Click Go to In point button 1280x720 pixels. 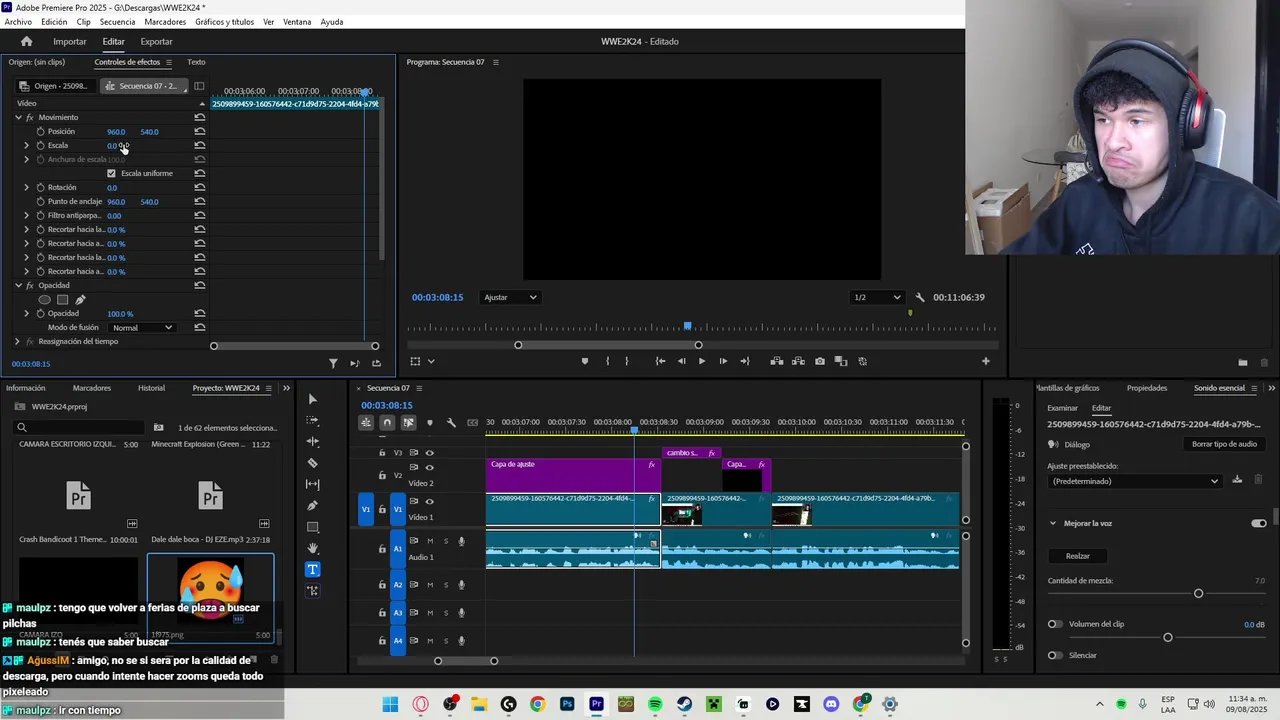(660, 361)
